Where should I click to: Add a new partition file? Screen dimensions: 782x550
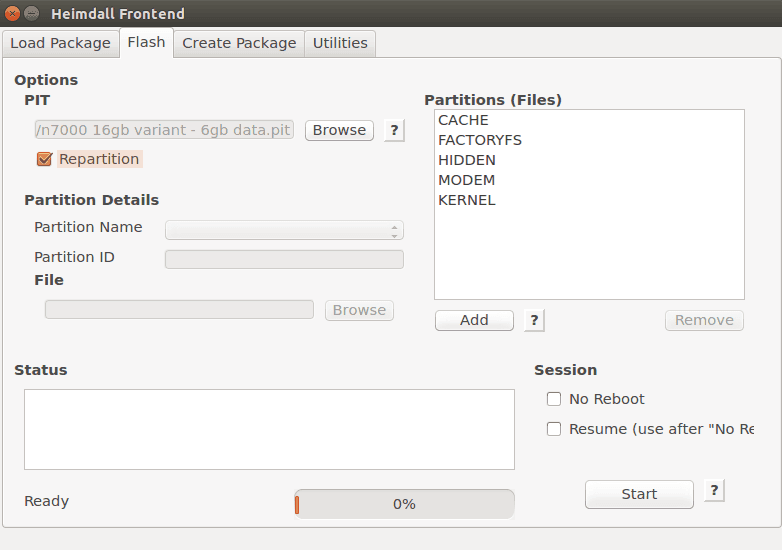[x=474, y=320]
